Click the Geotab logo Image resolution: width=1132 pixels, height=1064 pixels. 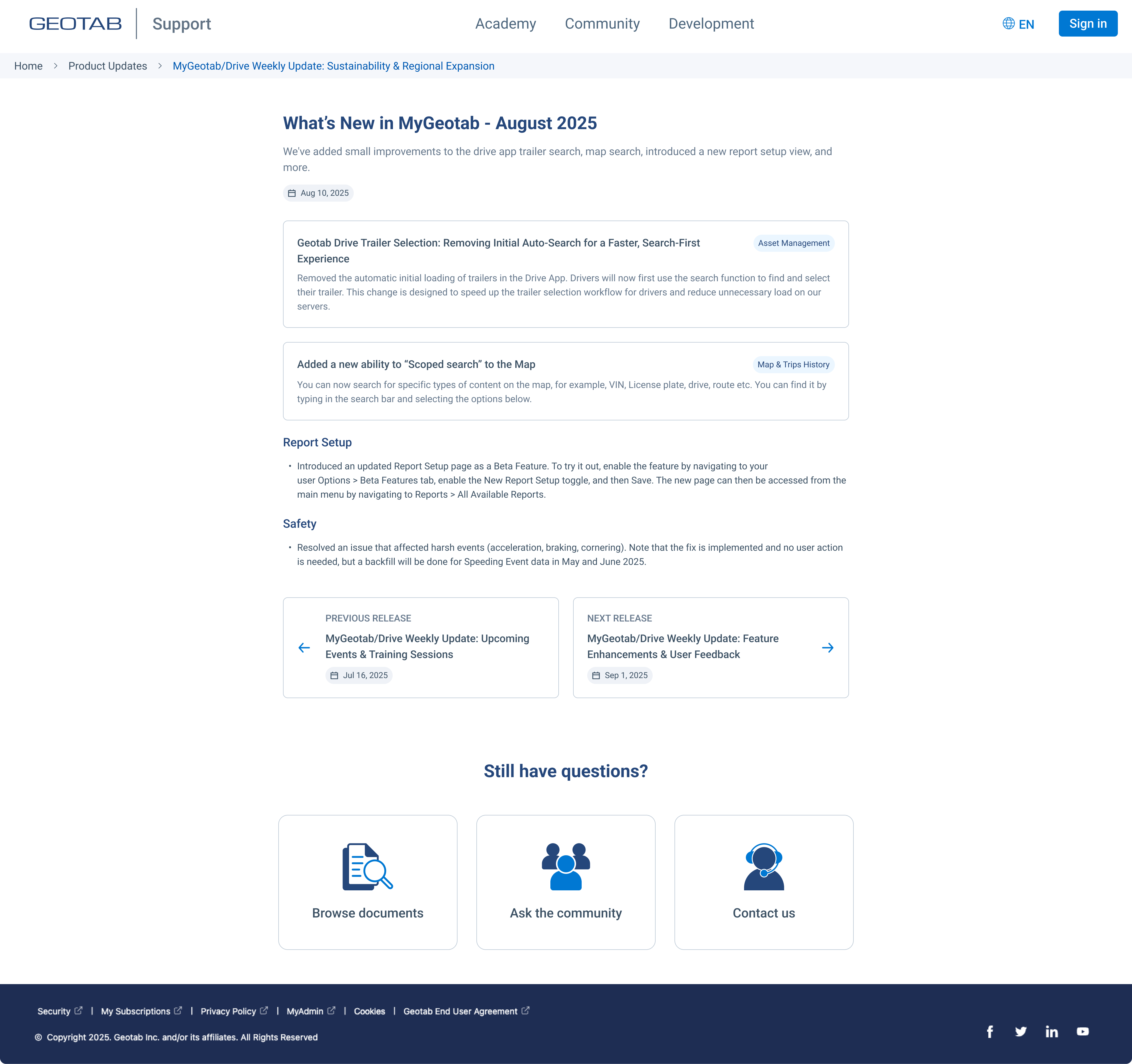(76, 23)
